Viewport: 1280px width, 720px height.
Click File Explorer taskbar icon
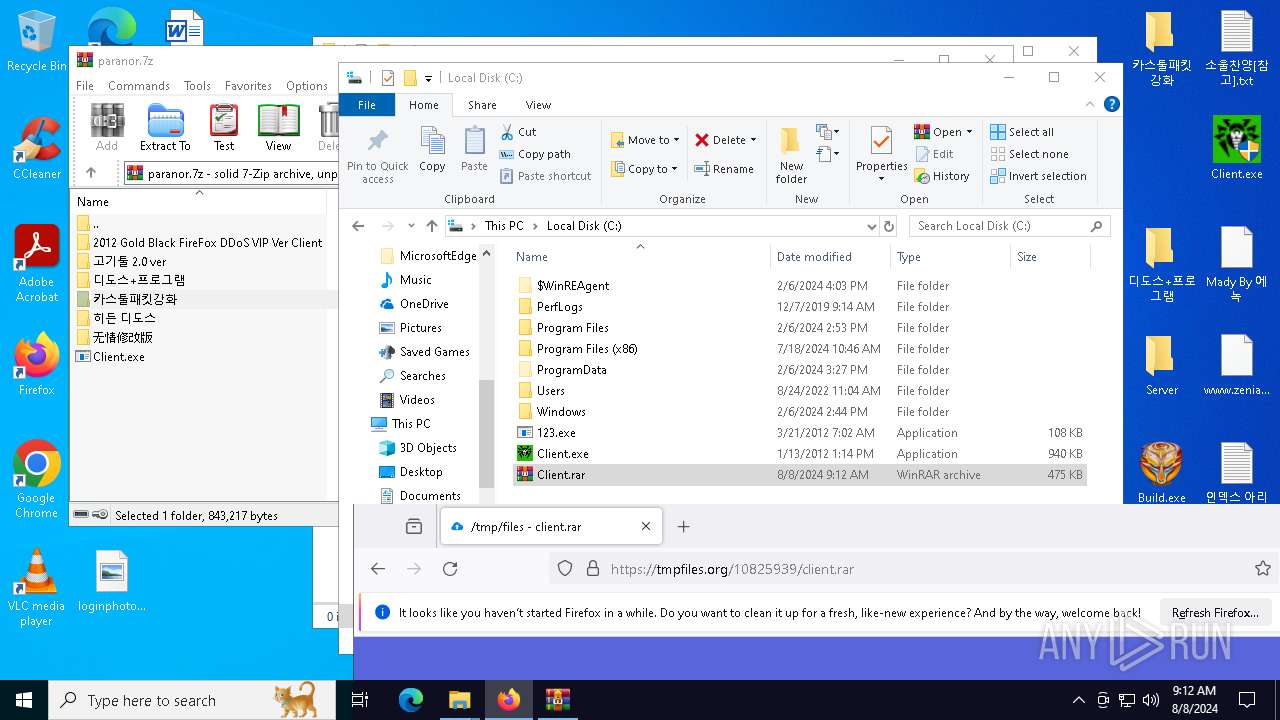point(459,700)
